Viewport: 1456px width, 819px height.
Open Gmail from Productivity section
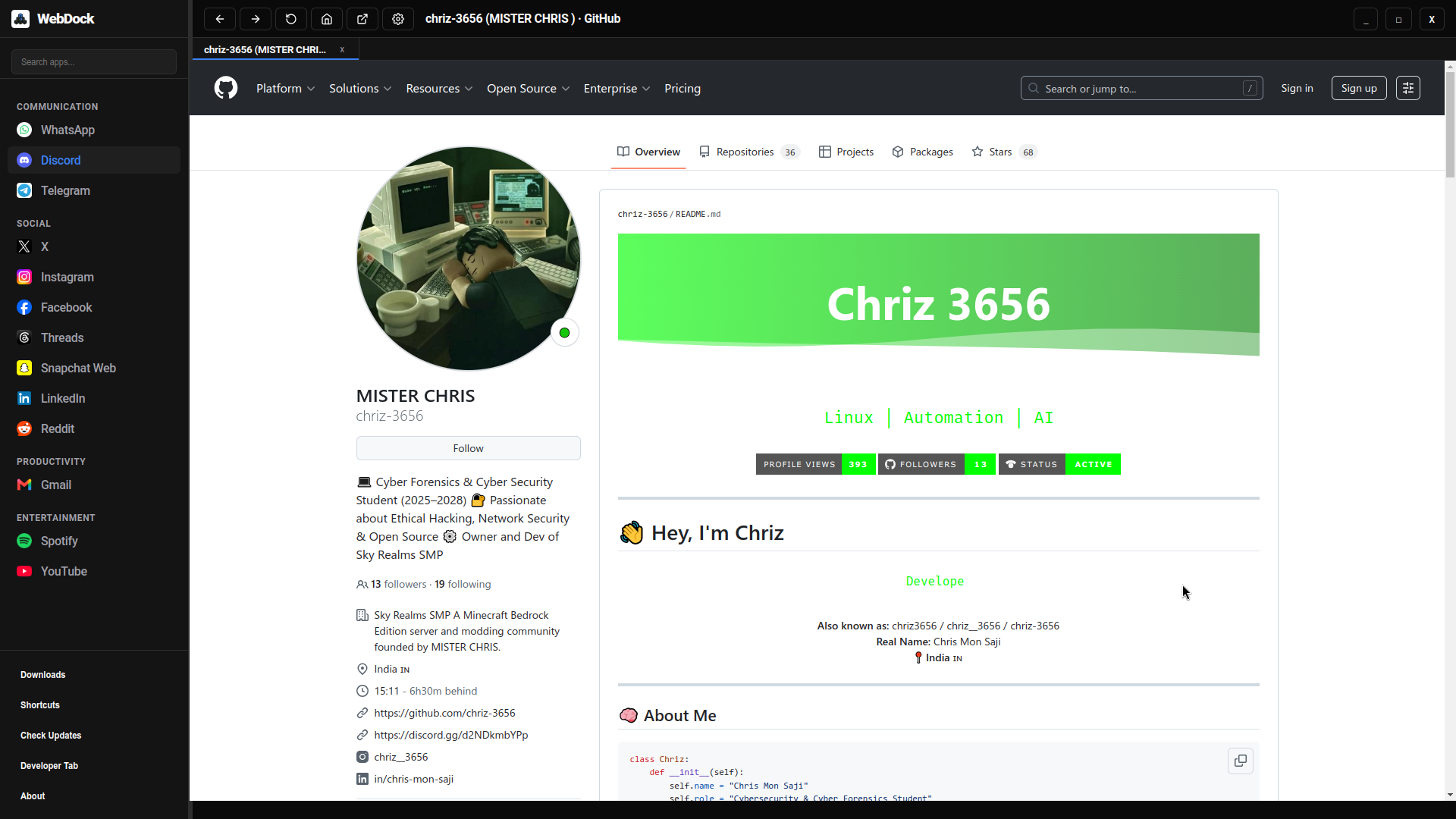[94, 485]
